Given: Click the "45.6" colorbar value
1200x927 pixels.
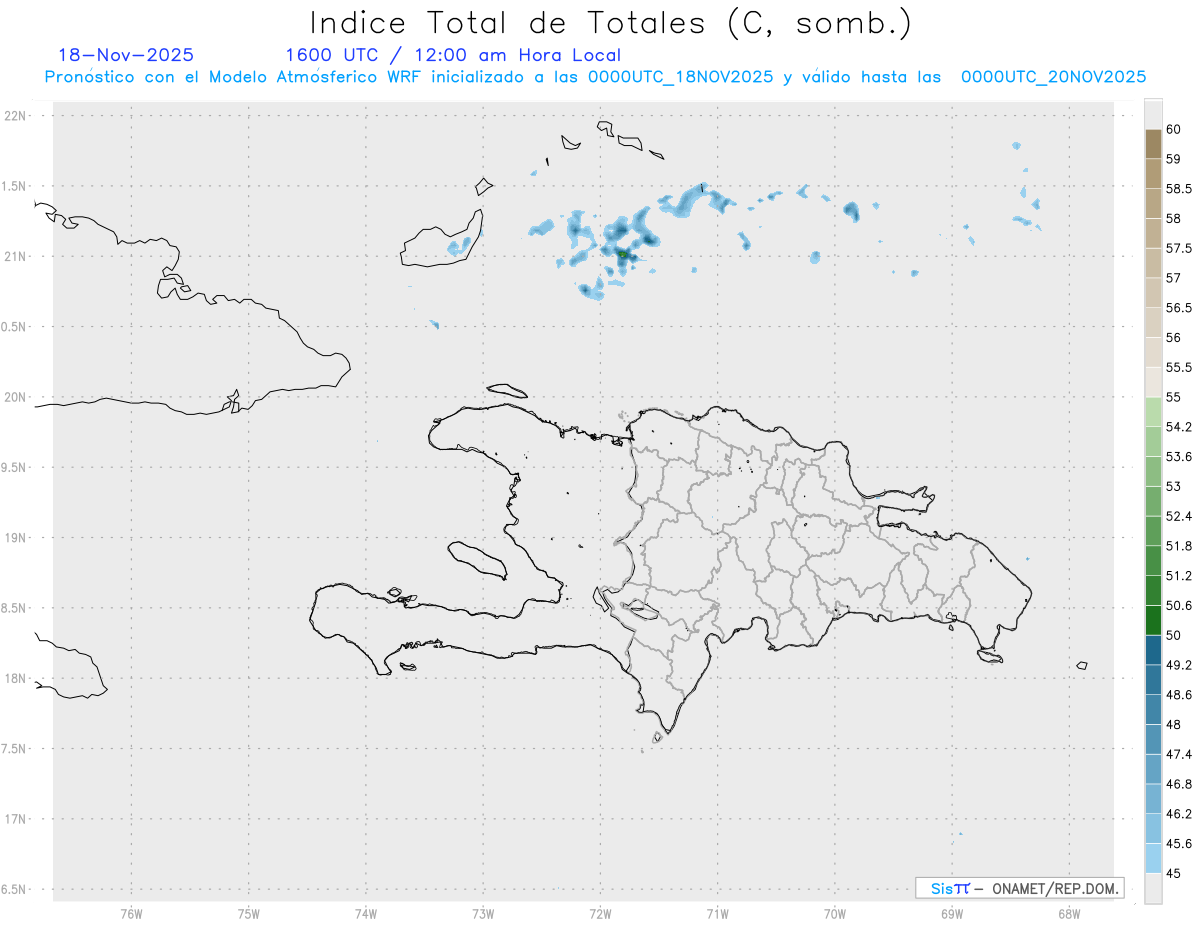Looking at the screenshot, I should click(x=1178, y=843).
